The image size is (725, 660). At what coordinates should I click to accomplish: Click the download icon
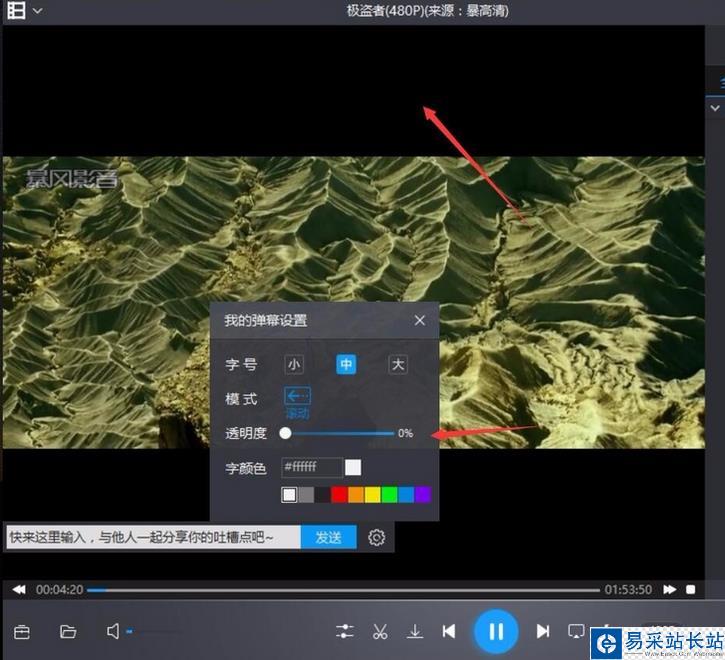coord(415,631)
